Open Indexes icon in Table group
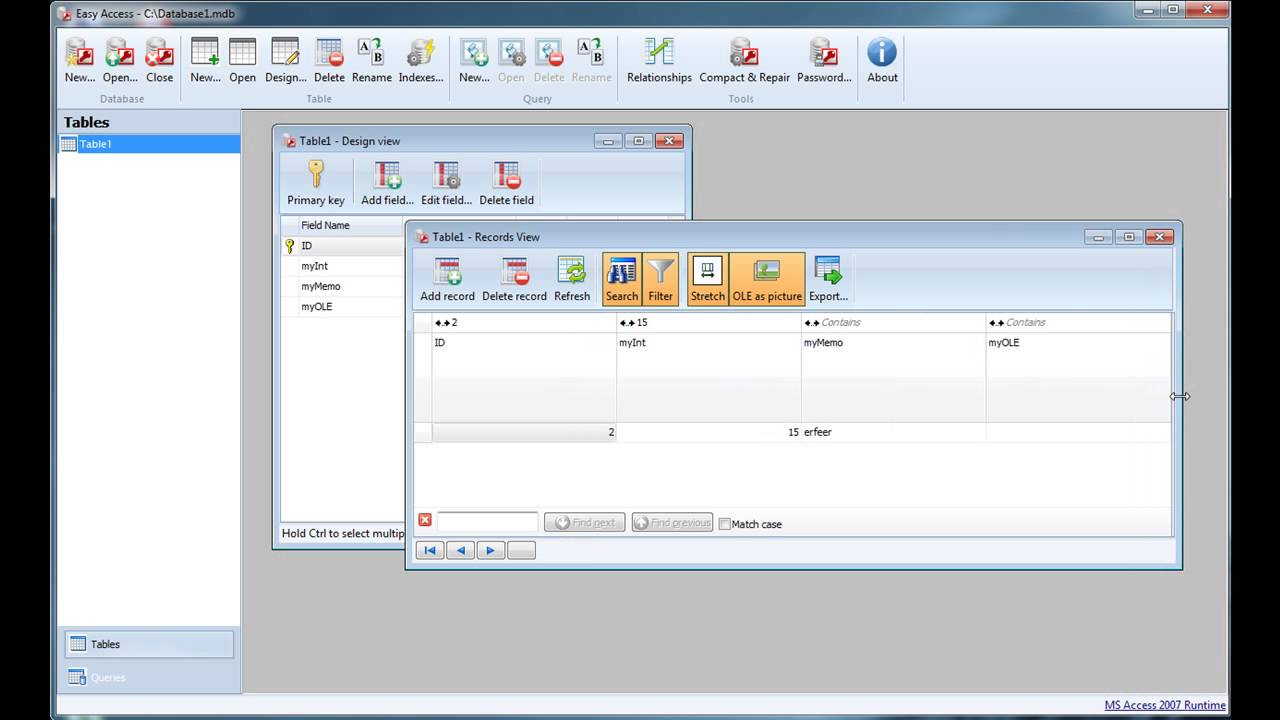 click(421, 61)
